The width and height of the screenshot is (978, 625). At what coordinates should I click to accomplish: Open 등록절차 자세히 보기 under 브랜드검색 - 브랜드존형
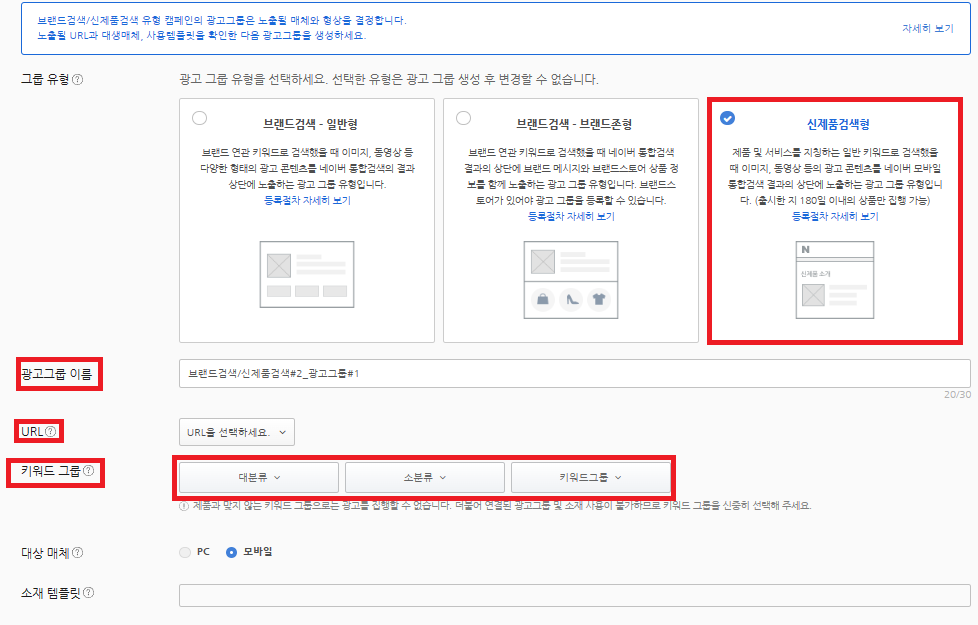[x=571, y=216]
